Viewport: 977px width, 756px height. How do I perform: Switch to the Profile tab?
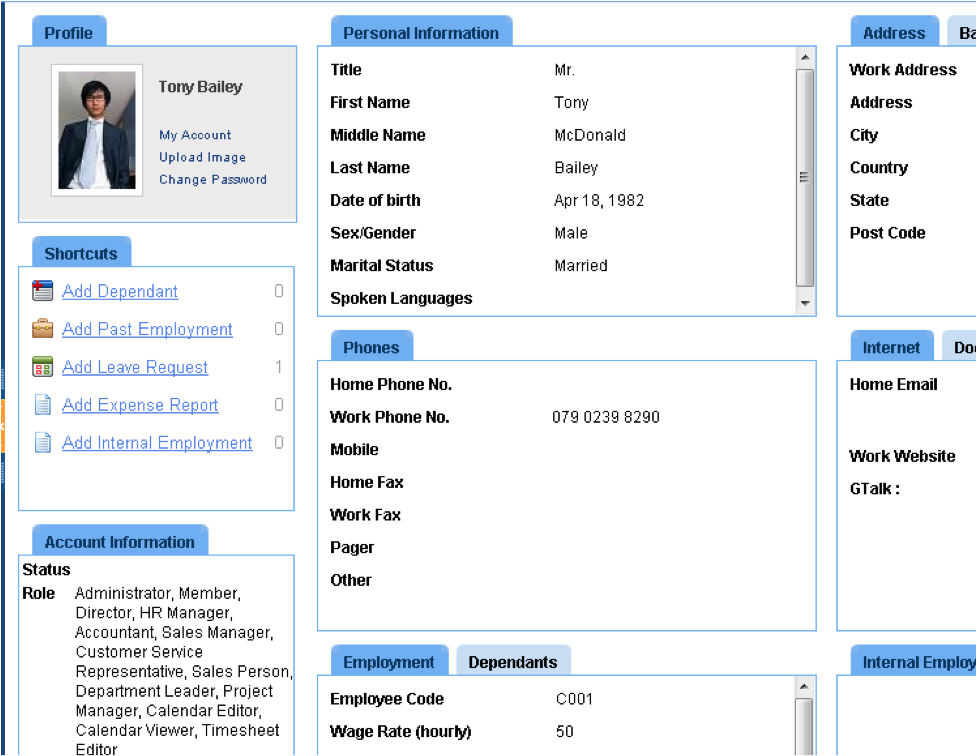[x=68, y=32]
